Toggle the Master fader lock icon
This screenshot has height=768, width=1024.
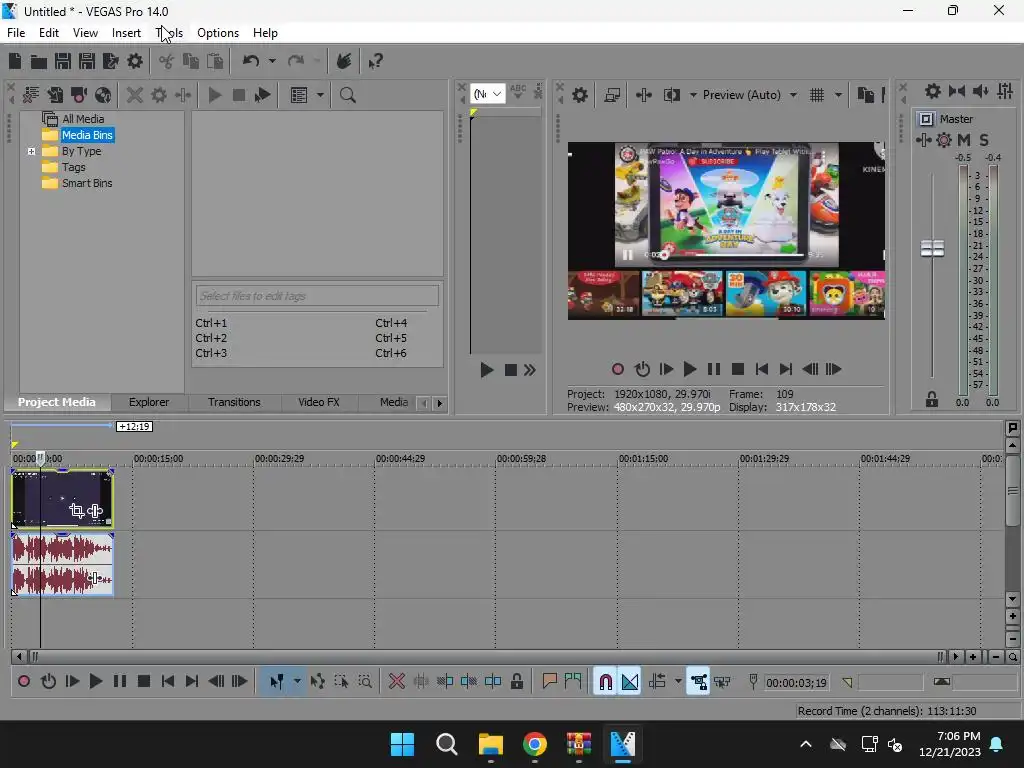pos(932,400)
